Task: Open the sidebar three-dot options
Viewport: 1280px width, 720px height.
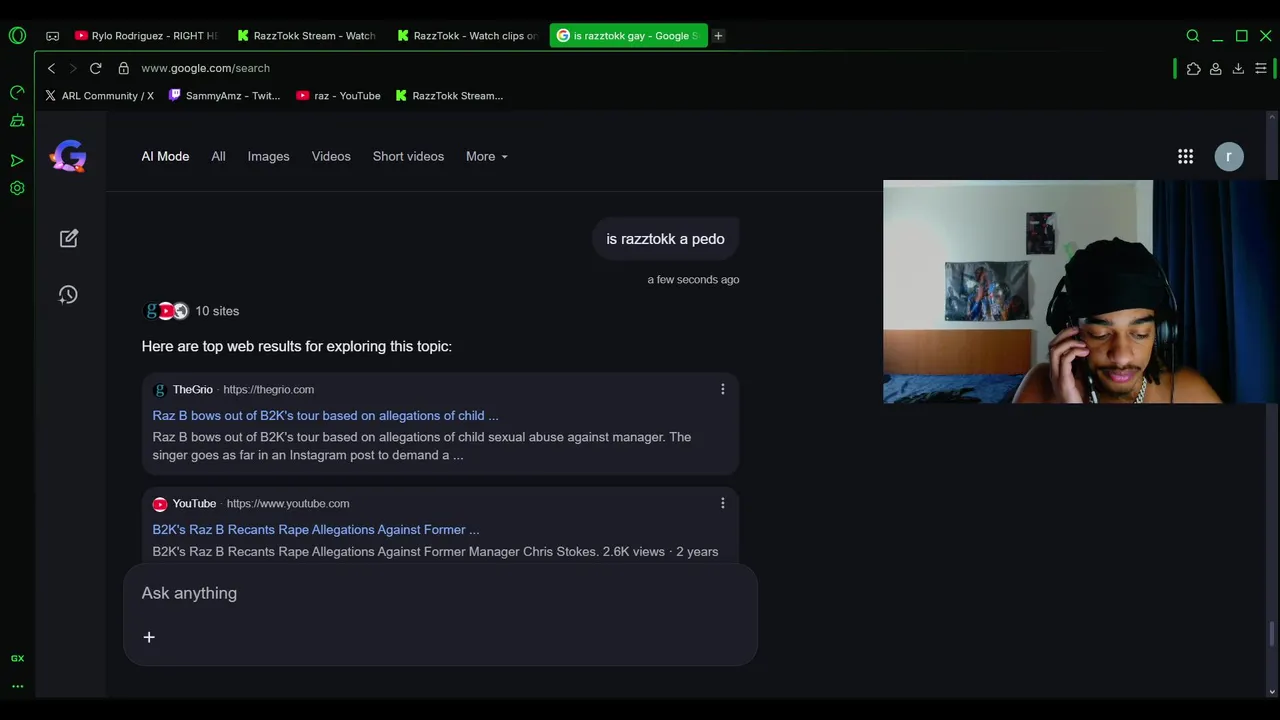Action: tap(17, 686)
